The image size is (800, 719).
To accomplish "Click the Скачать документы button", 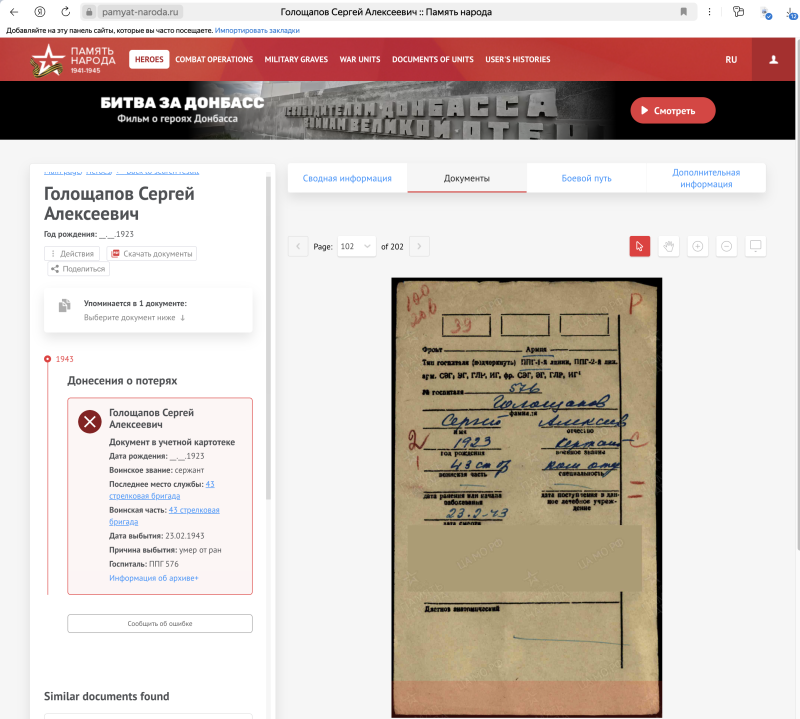I will coord(152,254).
